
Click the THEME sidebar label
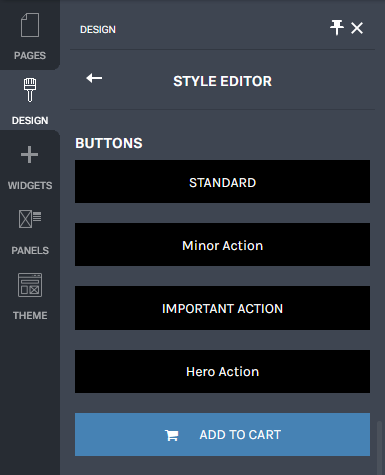coord(30,315)
